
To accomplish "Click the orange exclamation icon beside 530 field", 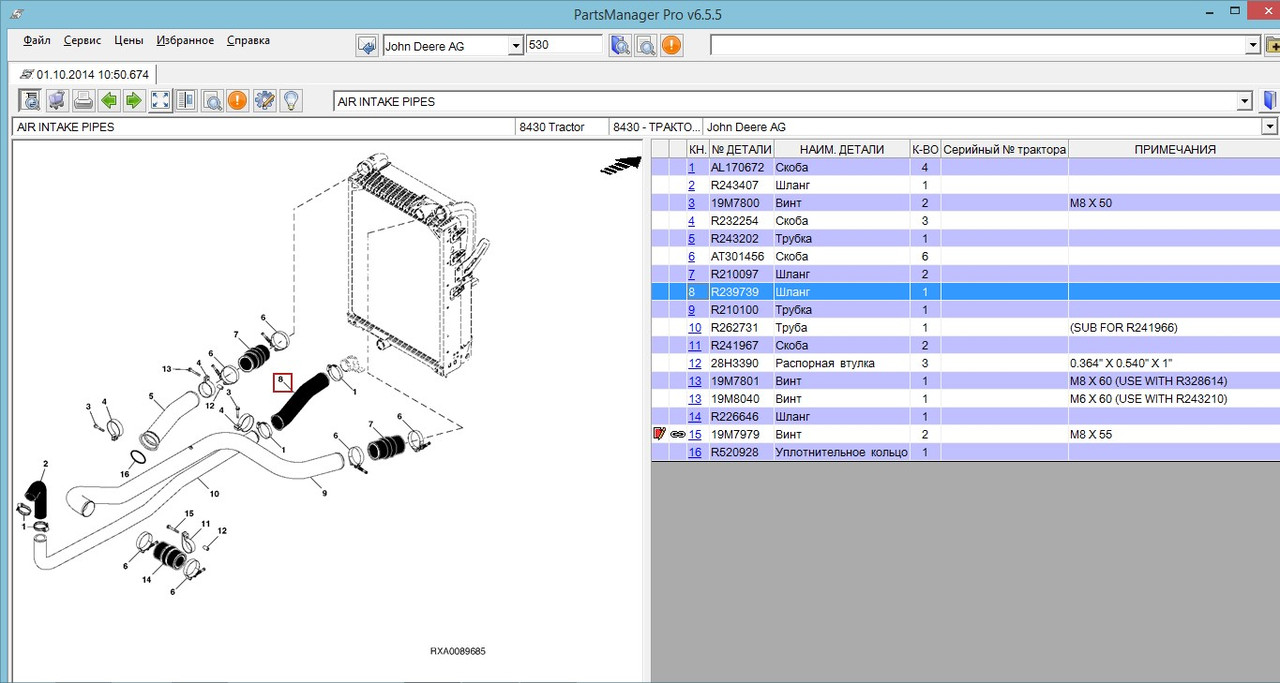I will [671, 45].
